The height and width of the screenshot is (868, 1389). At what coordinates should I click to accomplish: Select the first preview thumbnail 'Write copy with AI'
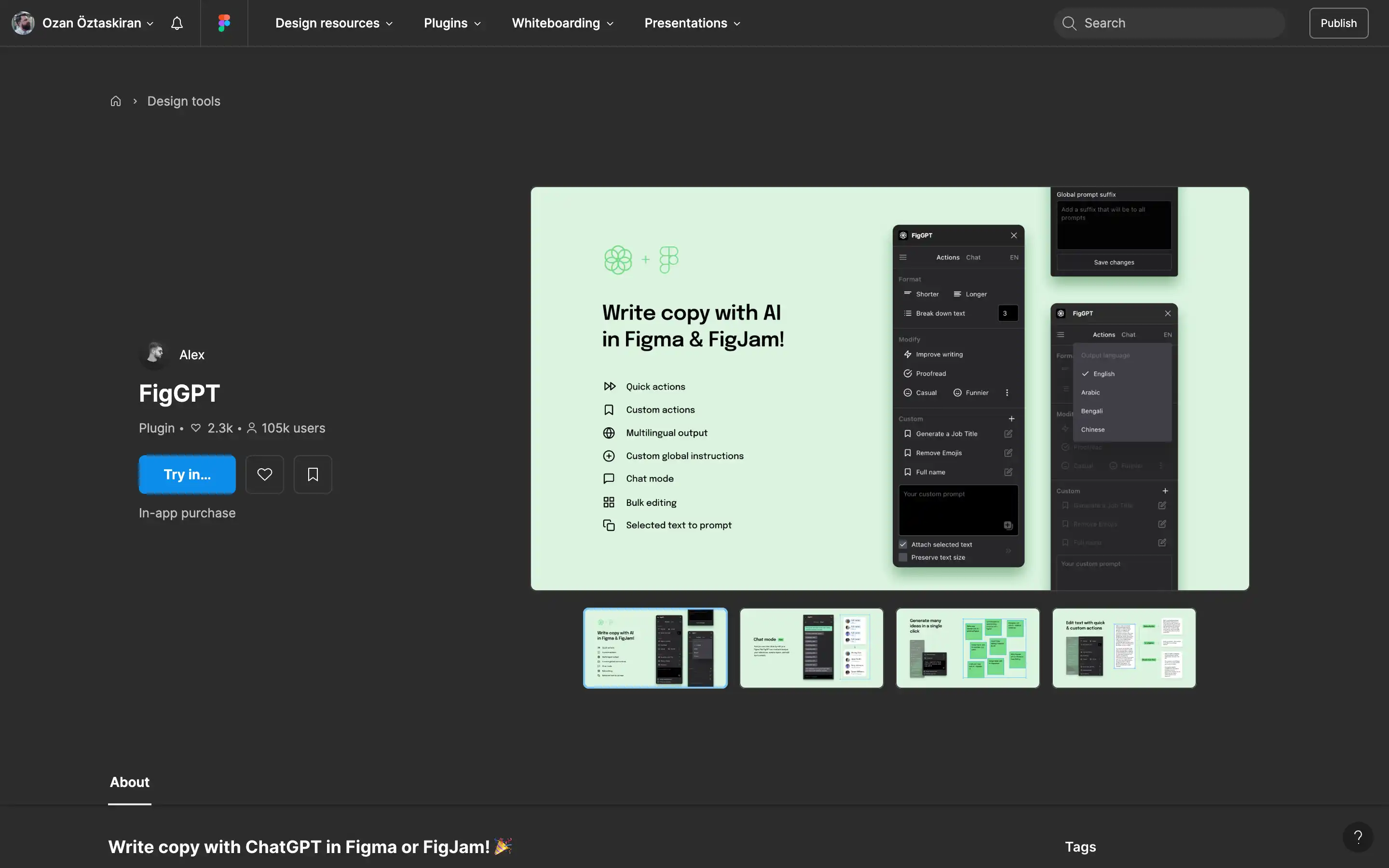655,648
